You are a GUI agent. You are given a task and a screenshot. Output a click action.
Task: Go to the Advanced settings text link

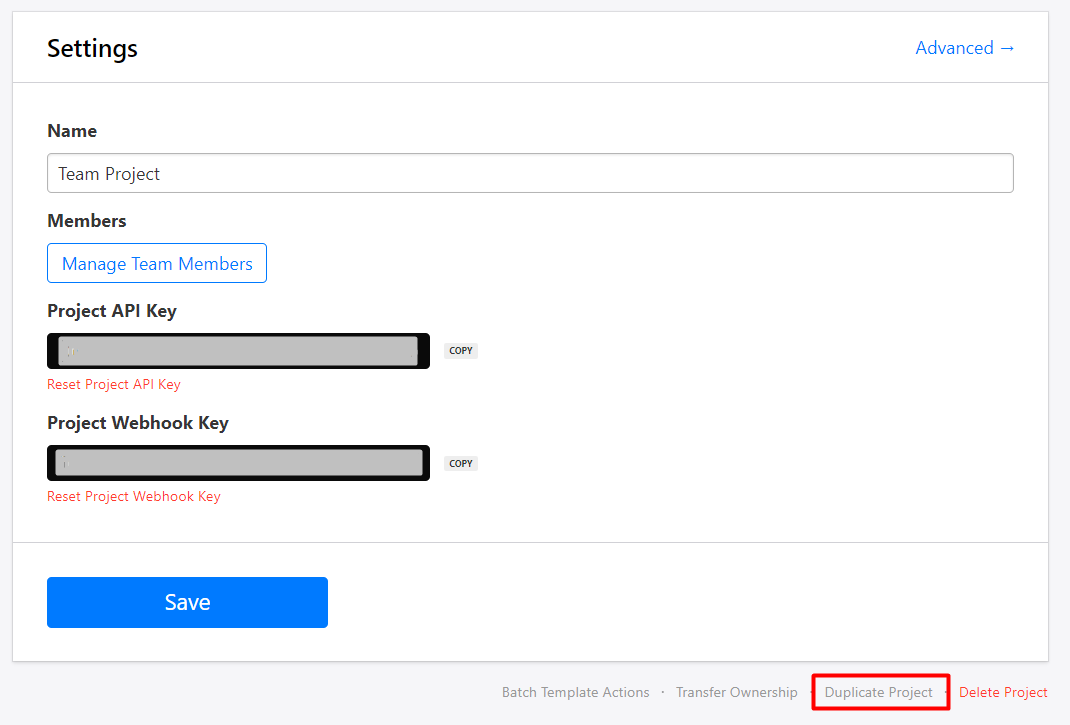pos(954,48)
